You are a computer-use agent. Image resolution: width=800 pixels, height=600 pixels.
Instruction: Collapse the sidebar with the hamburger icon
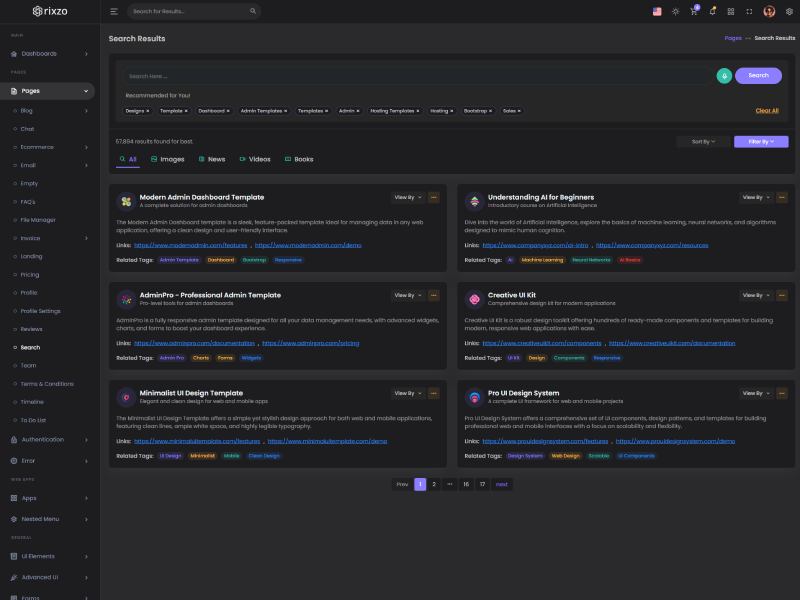114,11
